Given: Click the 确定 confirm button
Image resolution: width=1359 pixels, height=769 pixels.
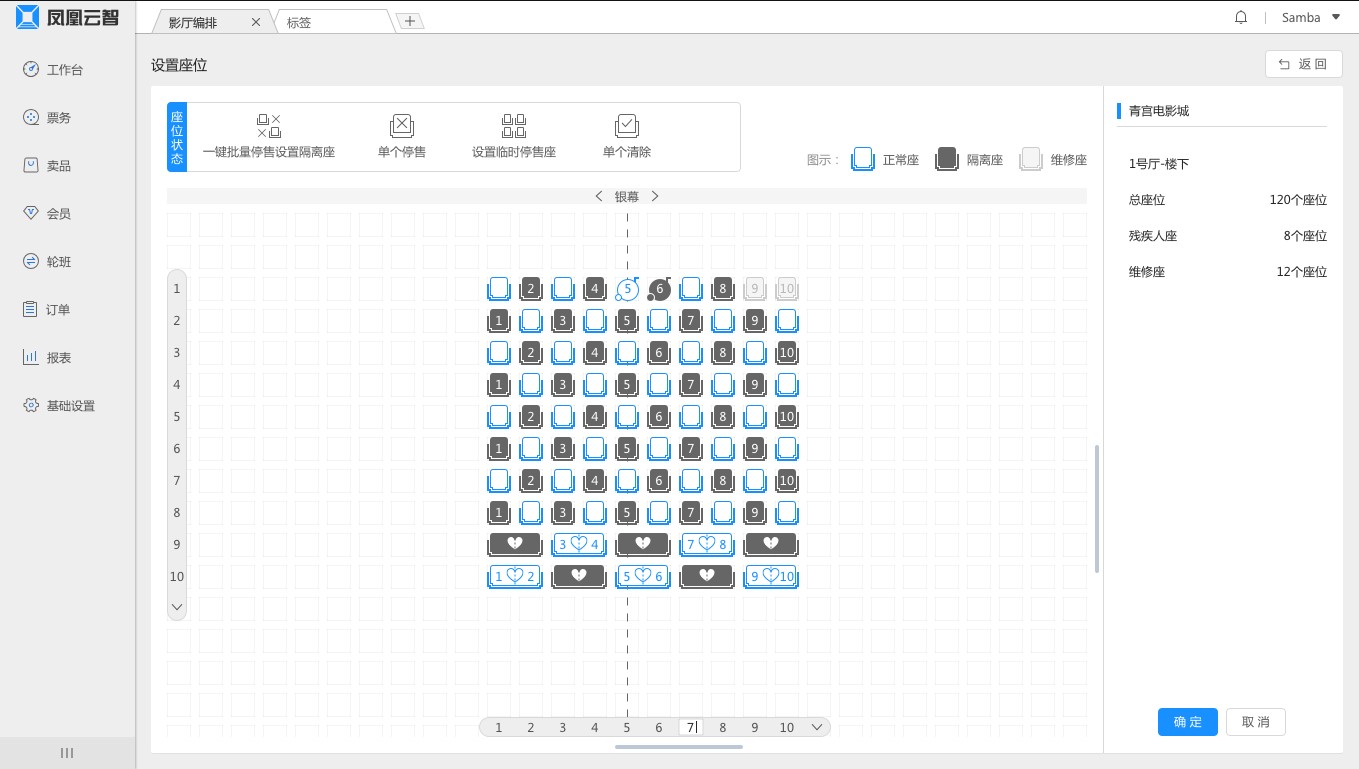Looking at the screenshot, I should (x=1187, y=722).
